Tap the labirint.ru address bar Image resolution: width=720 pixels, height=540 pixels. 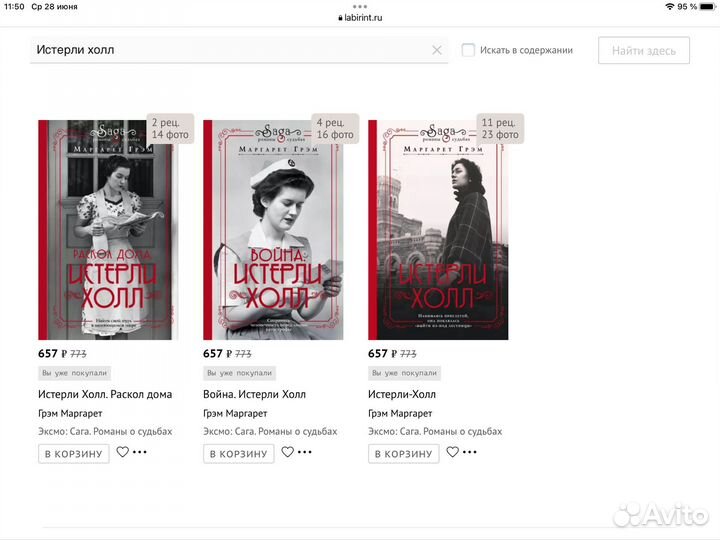360,17
